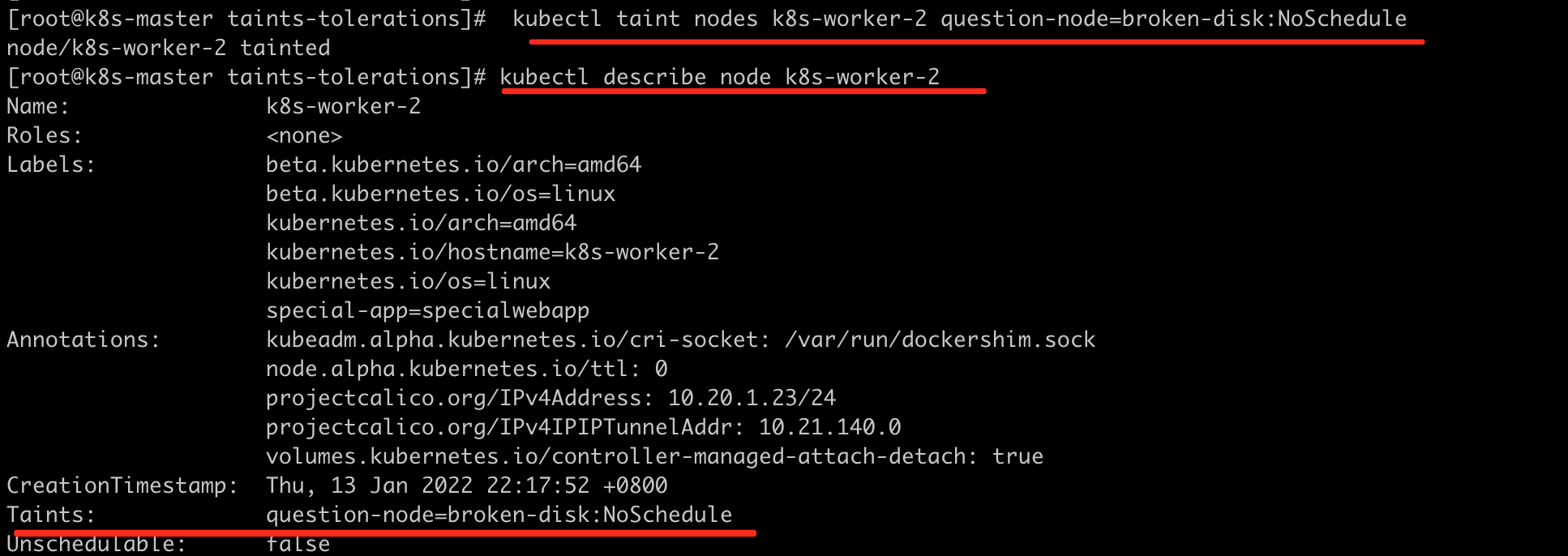
Task: Click the node.alpha.kubernetes.io/ttl annotation
Action: [466, 369]
